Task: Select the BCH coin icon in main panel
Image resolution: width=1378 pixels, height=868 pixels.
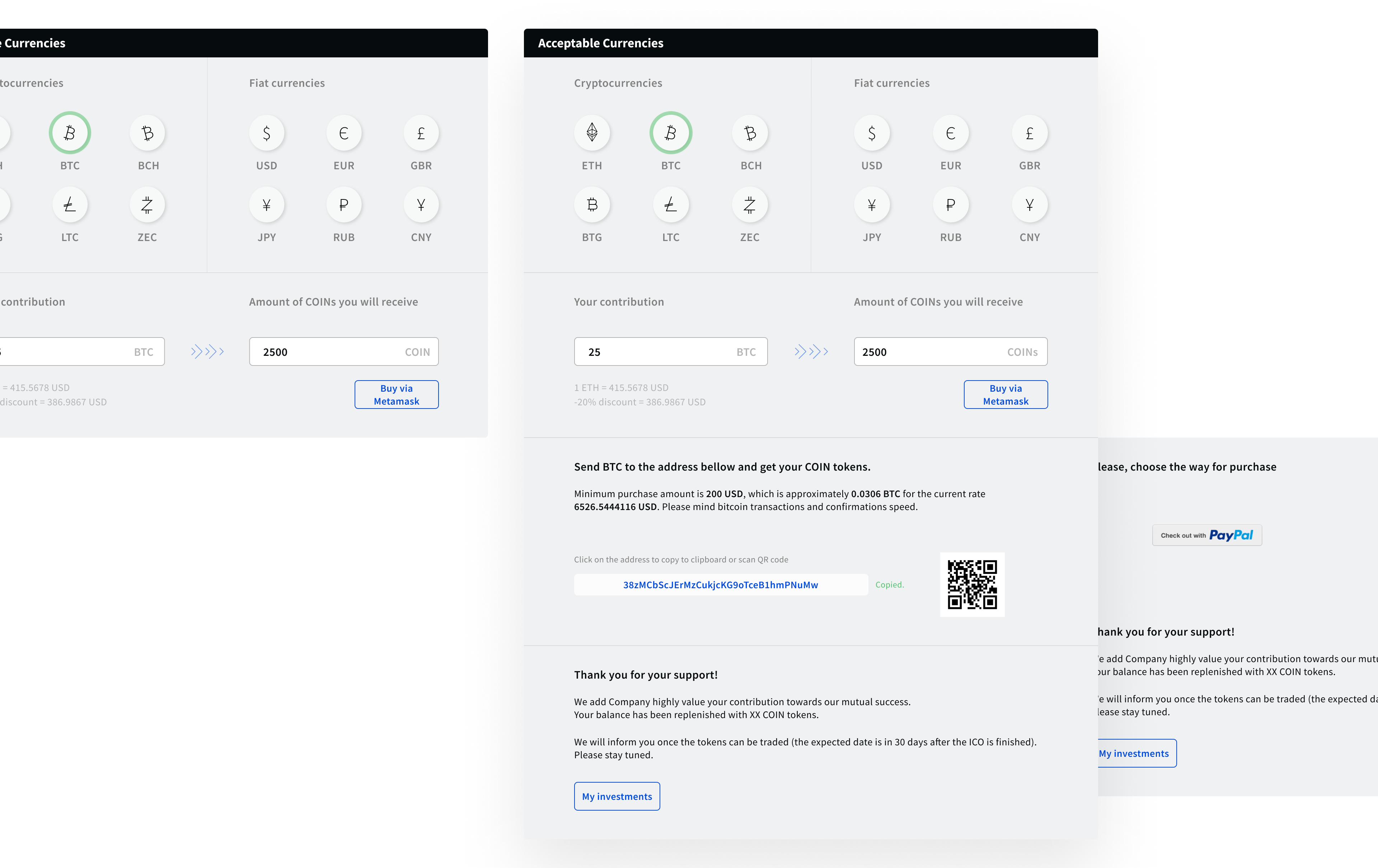Action: 750,133
